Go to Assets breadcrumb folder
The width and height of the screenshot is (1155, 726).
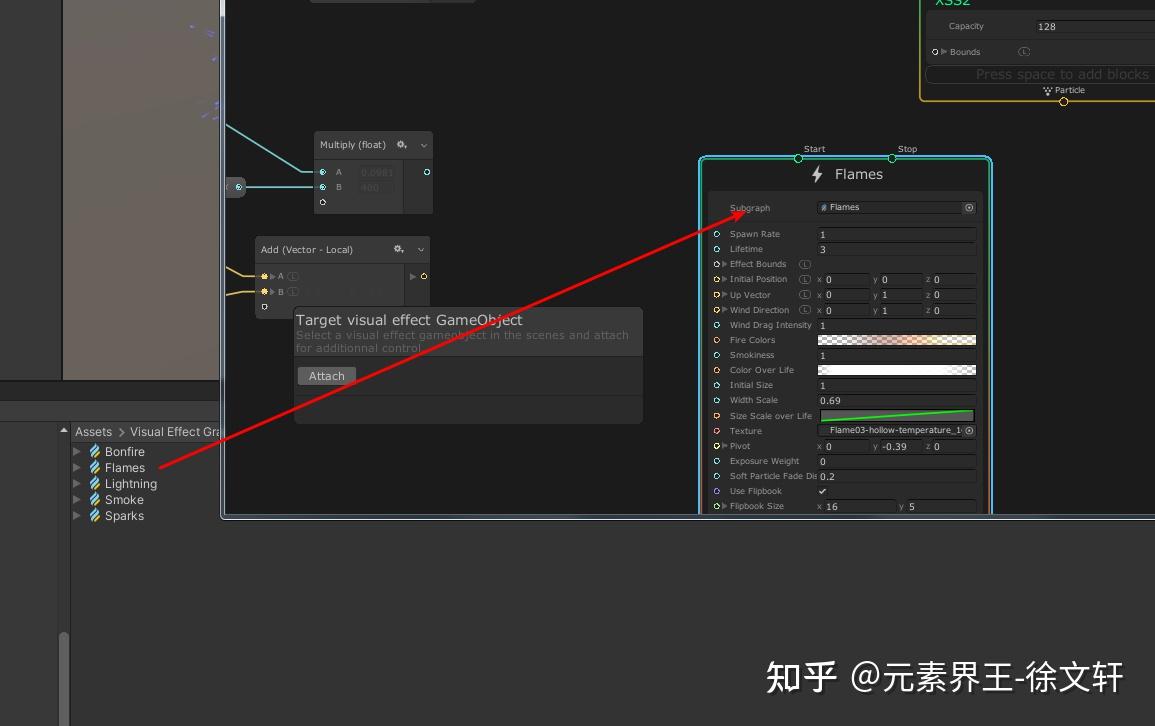click(94, 432)
